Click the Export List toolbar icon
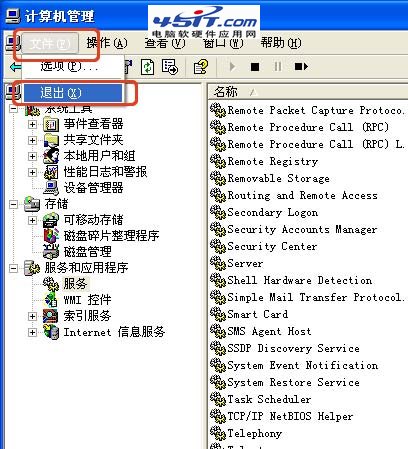 pos(170,67)
